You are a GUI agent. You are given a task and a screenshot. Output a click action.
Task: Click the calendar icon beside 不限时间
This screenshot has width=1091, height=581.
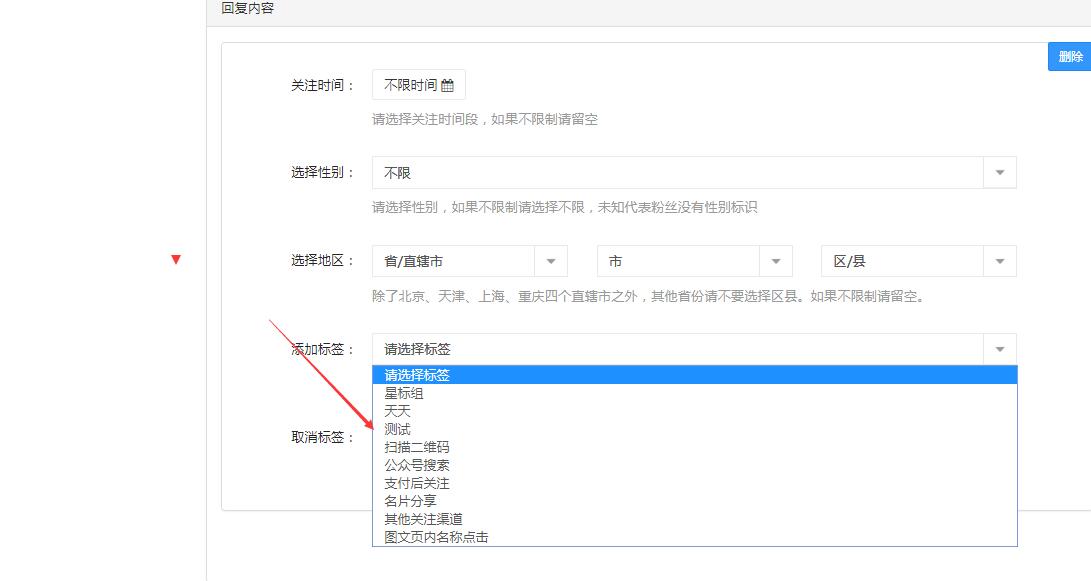click(447, 86)
